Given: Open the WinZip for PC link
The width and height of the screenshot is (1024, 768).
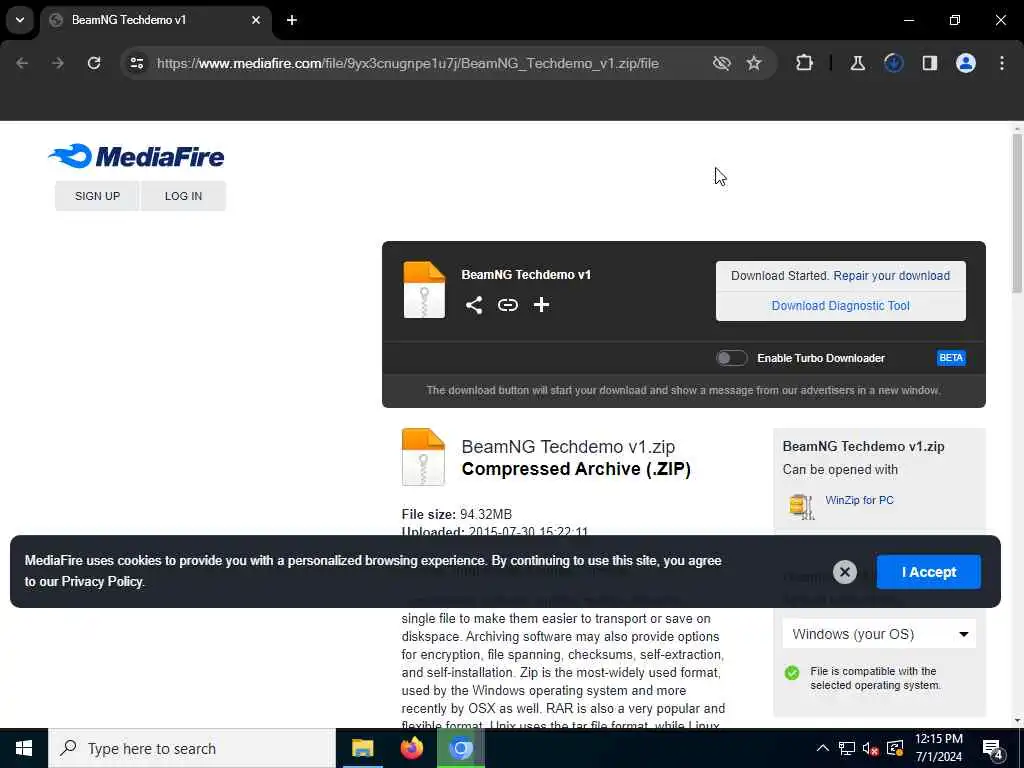Looking at the screenshot, I should tap(859, 500).
